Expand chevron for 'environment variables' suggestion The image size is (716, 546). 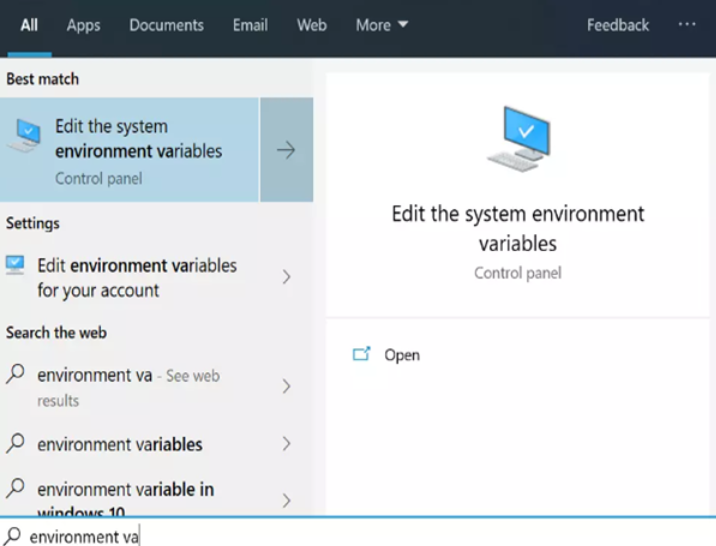coord(286,443)
